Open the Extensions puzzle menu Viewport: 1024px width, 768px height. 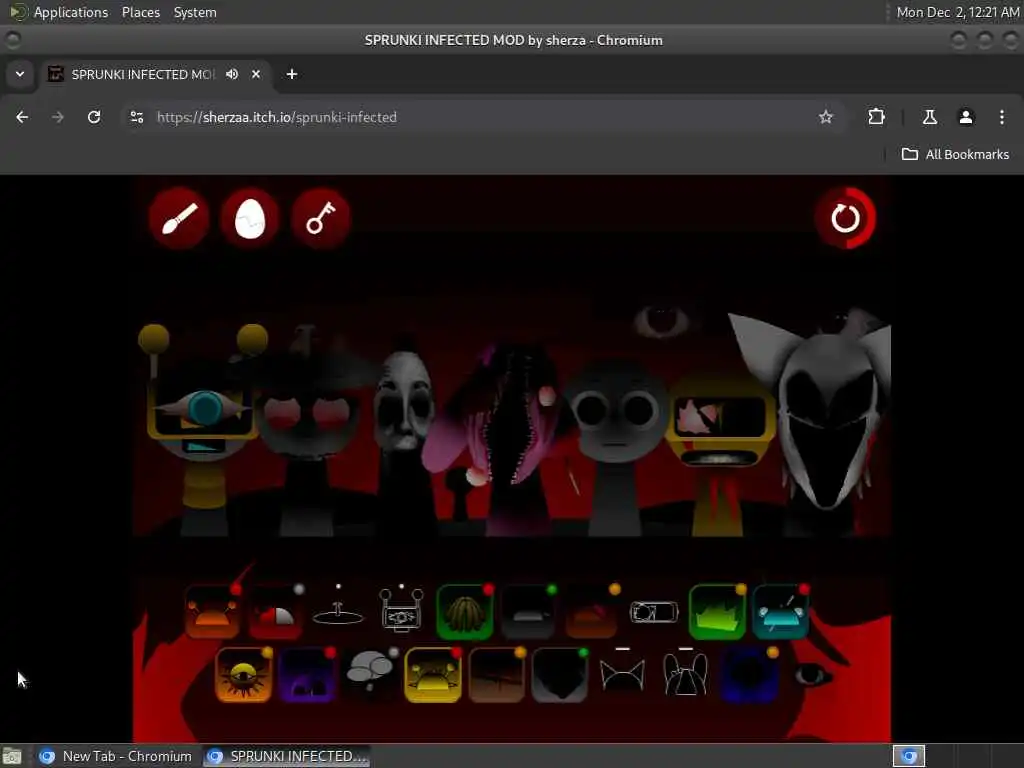(876, 117)
